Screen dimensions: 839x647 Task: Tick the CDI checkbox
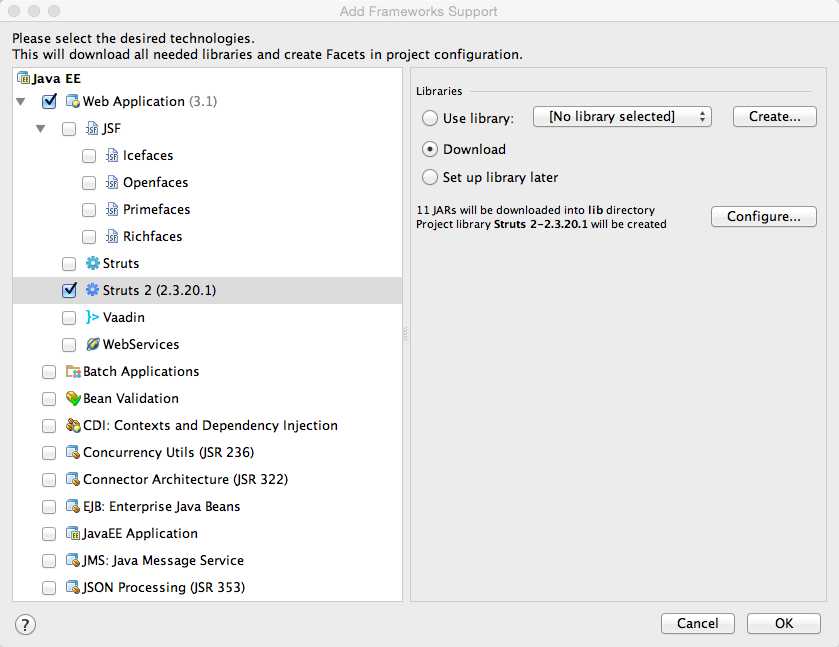click(x=49, y=426)
